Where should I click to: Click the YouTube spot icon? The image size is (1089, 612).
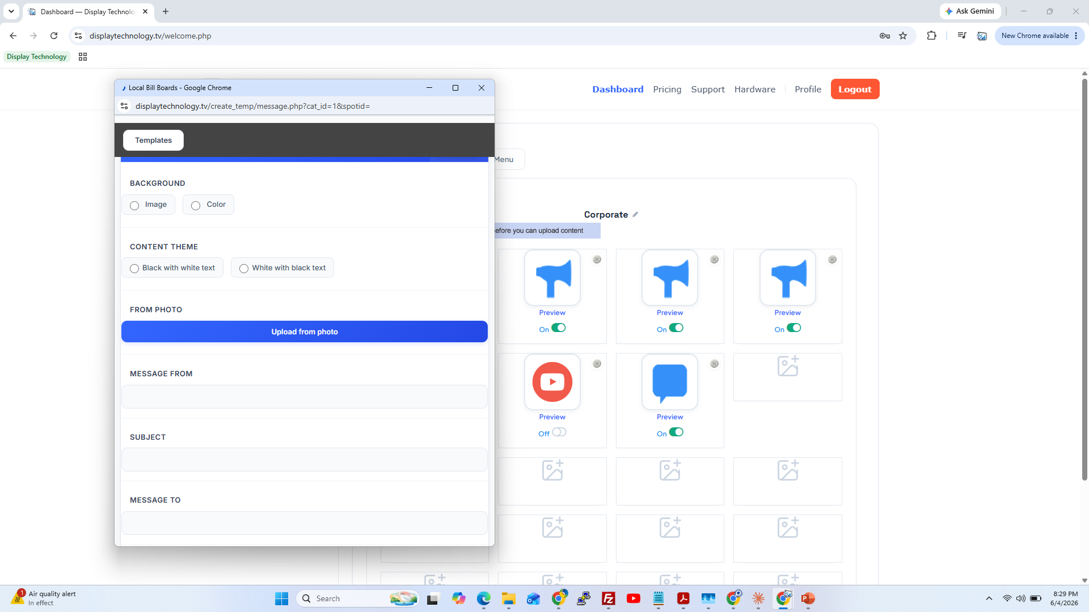coord(552,381)
